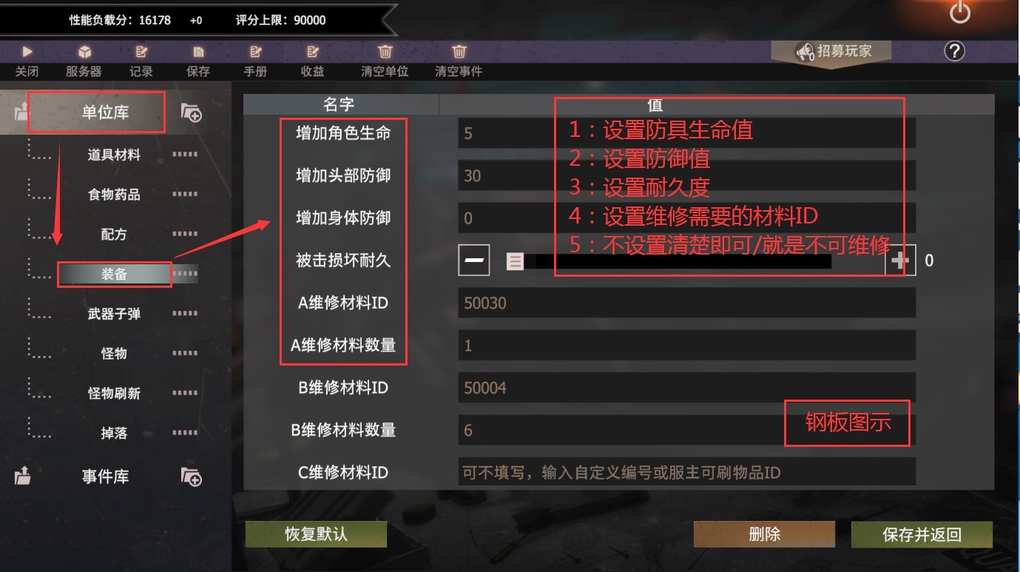Open the 记录 log icon
This screenshot has width=1020, height=572.
click(x=141, y=51)
